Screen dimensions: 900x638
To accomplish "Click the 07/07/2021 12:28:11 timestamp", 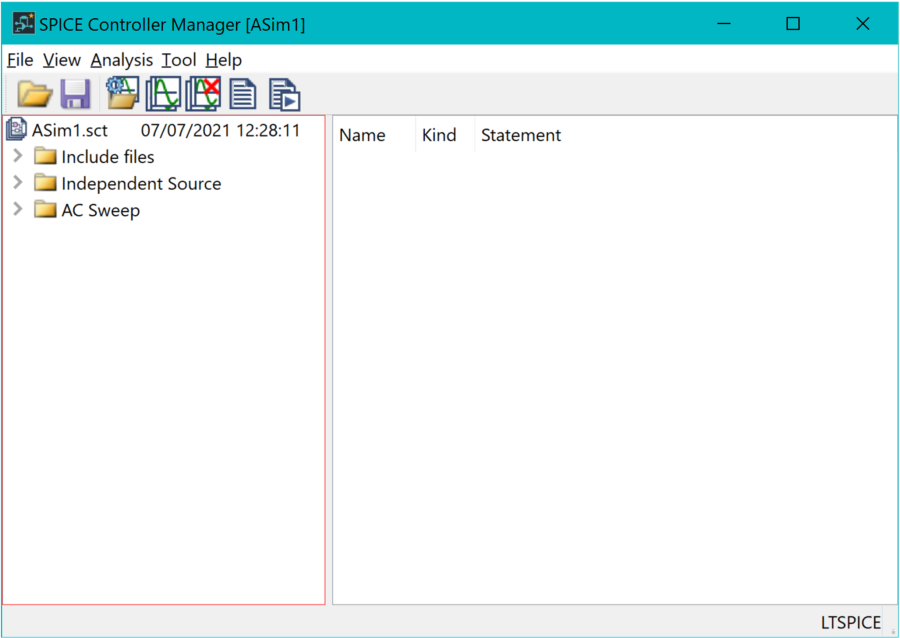I will click(220, 131).
